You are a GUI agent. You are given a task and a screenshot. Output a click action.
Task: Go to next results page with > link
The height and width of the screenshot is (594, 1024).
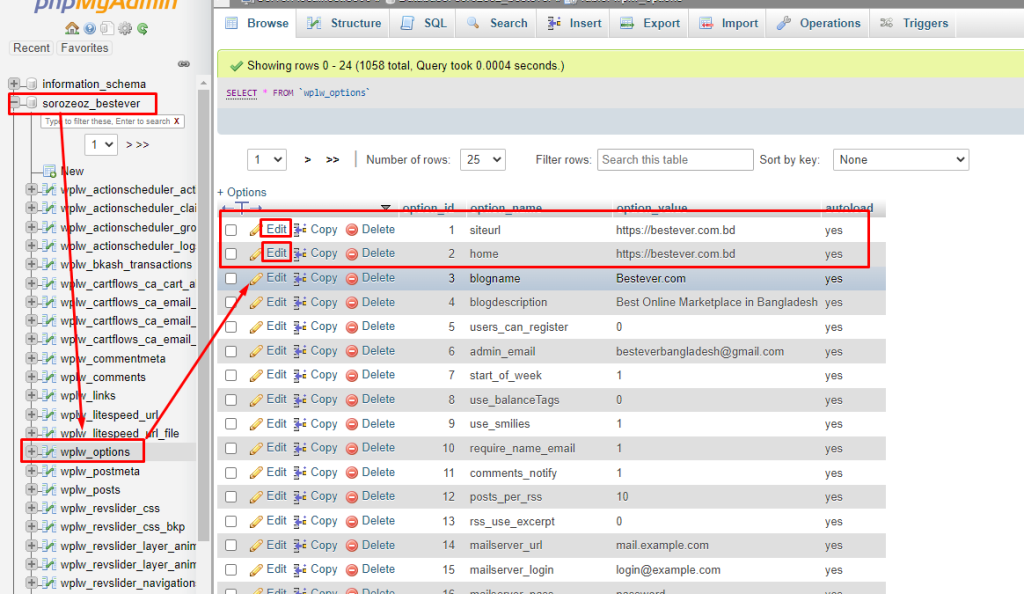tap(308, 160)
